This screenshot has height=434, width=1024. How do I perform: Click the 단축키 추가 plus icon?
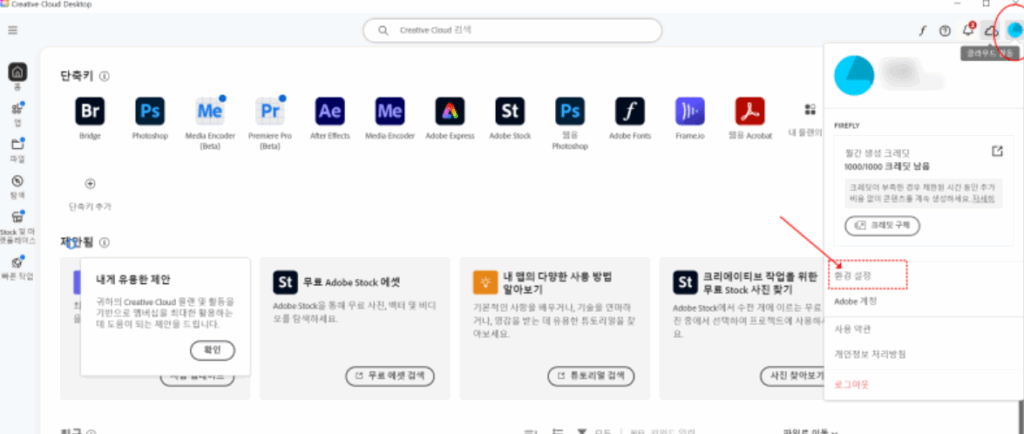[90, 183]
